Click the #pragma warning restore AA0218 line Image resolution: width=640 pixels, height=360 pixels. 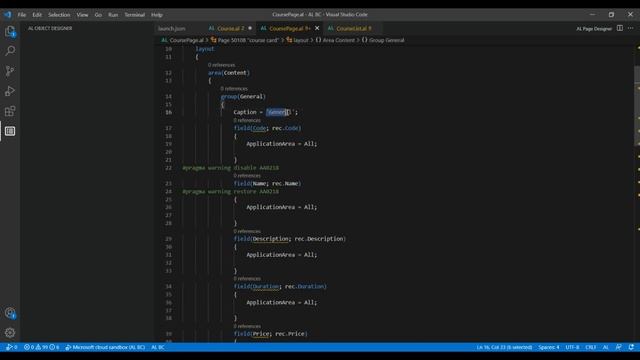231,191
